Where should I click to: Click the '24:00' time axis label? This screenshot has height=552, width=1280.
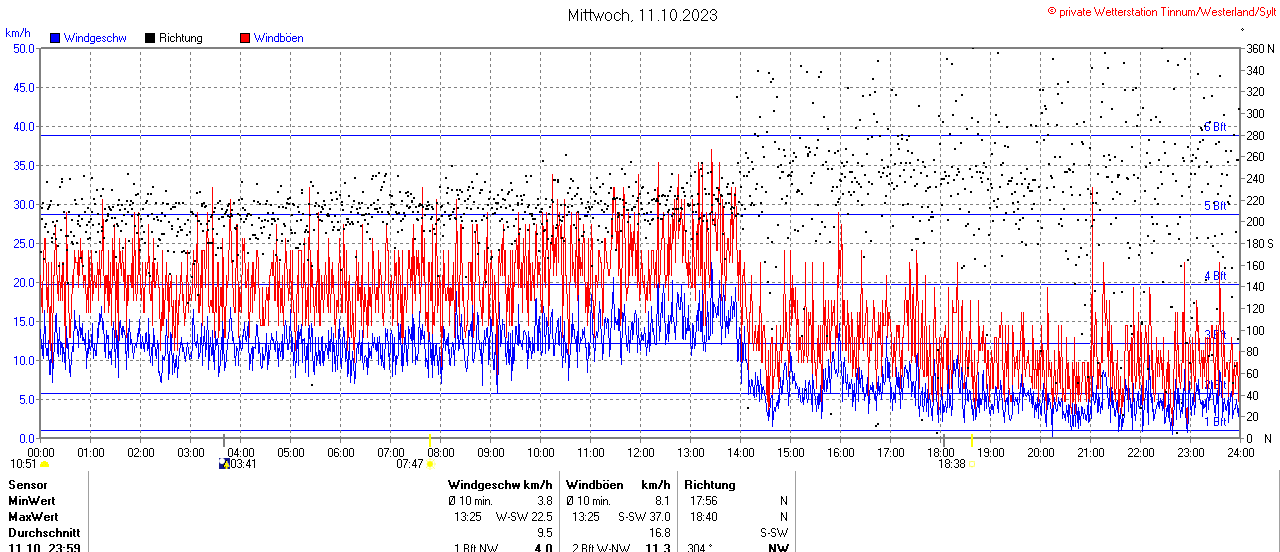point(1240,452)
